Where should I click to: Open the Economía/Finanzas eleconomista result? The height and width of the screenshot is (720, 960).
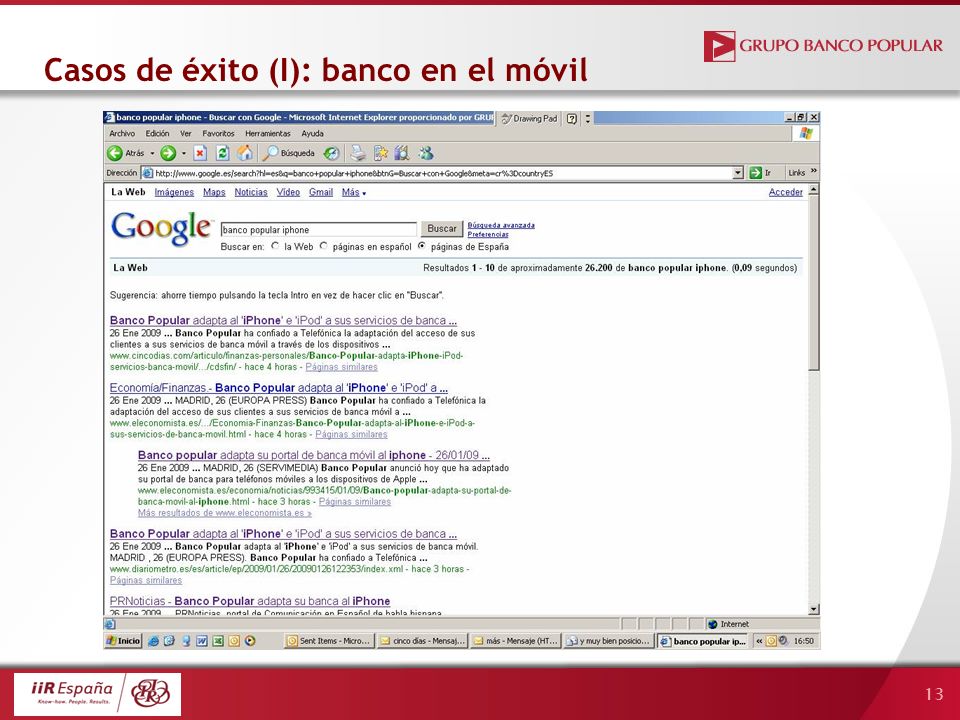click(279, 388)
